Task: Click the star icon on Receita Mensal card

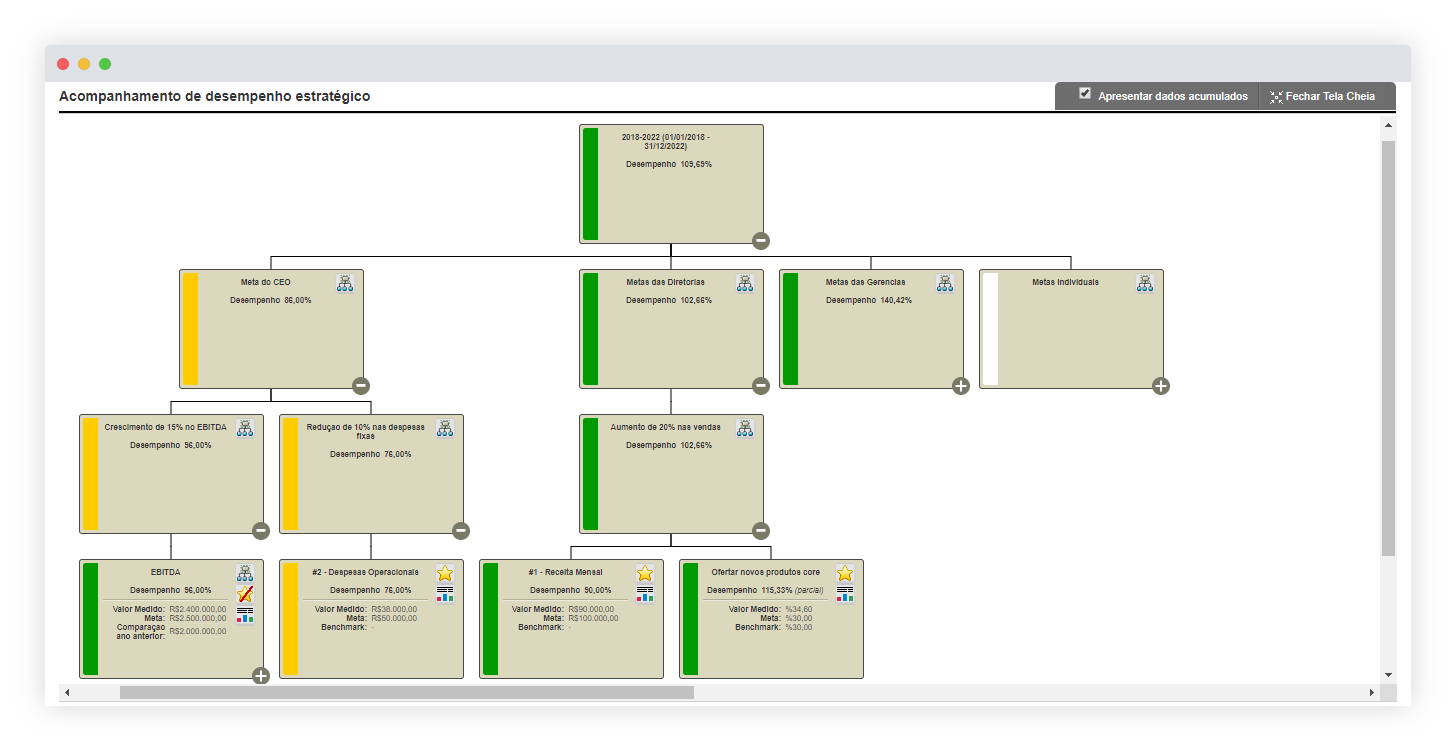Action: (645, 573)
